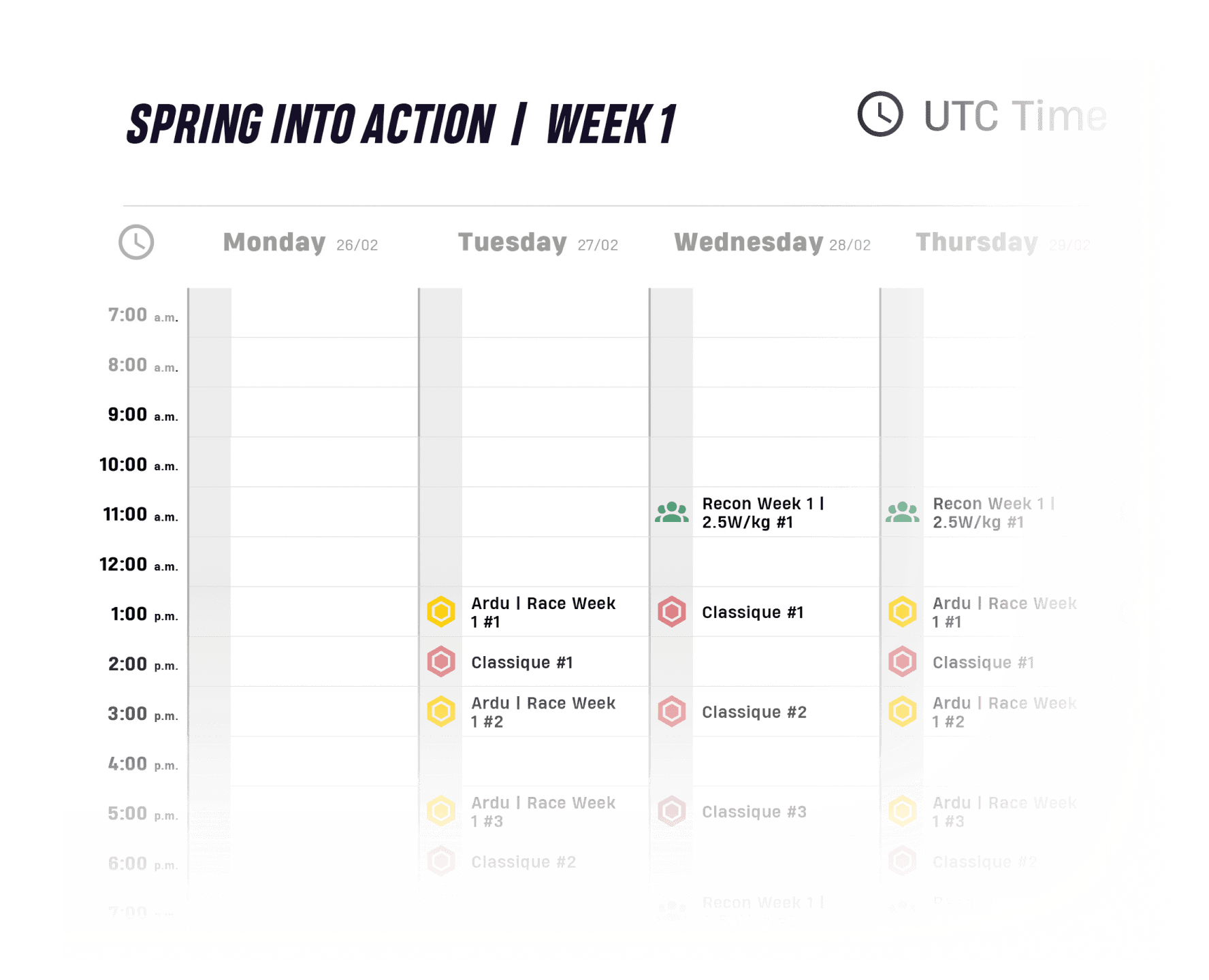
Task: Click Wednesday's 11:00 a.m. Recon group icon
Action: 672,512
